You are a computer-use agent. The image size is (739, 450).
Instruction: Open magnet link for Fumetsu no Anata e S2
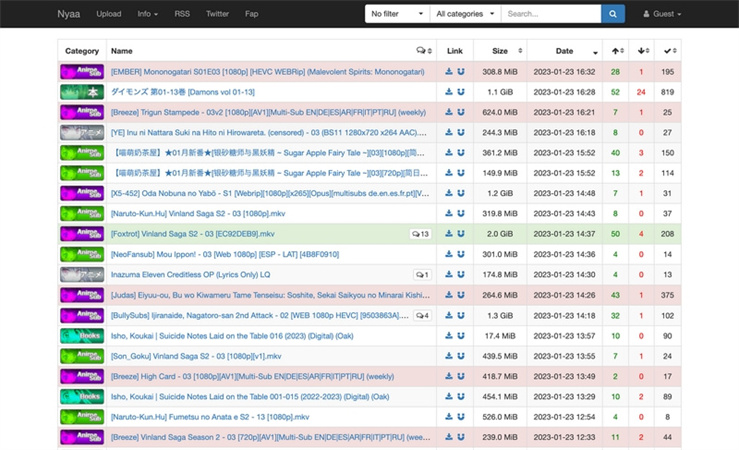tap(461, 417)
